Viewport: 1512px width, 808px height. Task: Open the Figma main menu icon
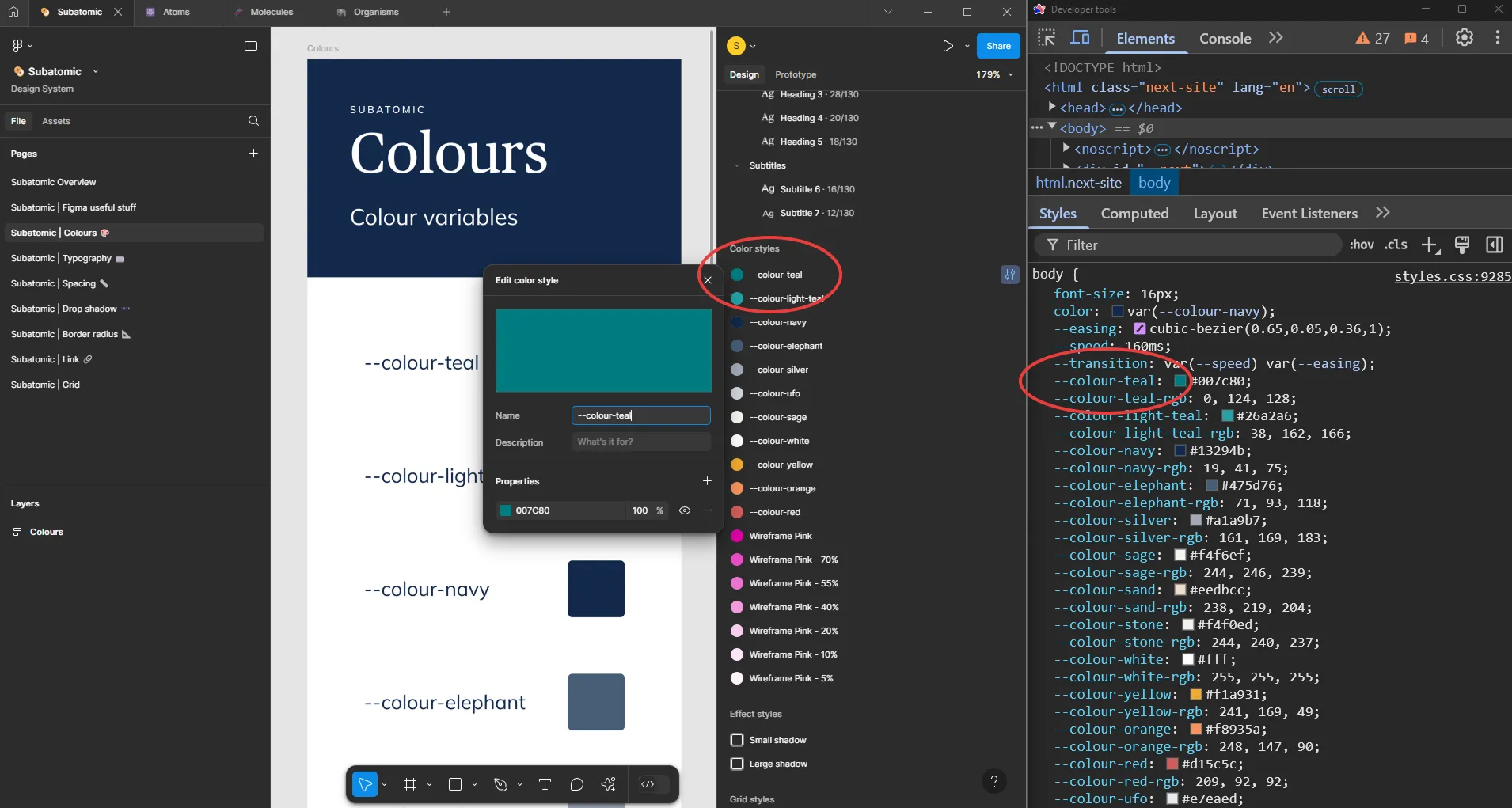pyautogui.click(x=19, y=46)
